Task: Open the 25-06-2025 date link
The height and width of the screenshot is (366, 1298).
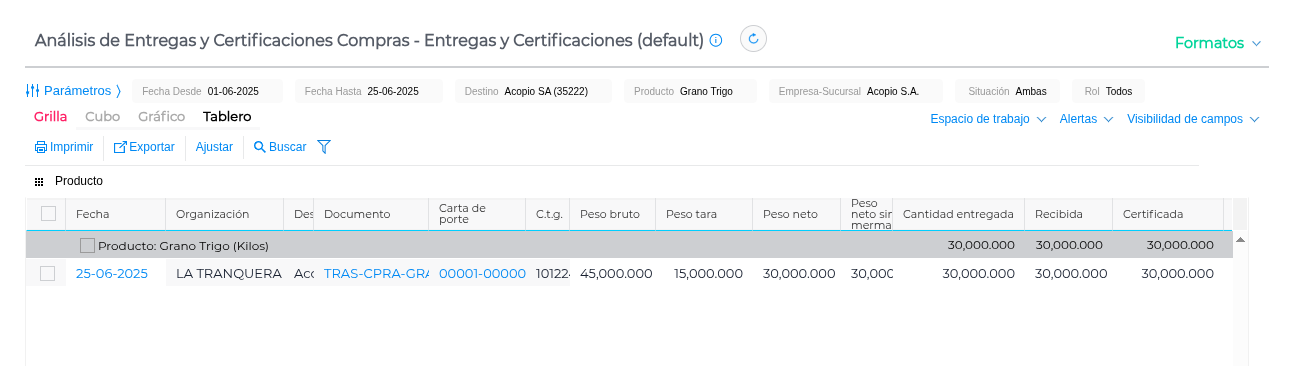Action: coord(112,274)
